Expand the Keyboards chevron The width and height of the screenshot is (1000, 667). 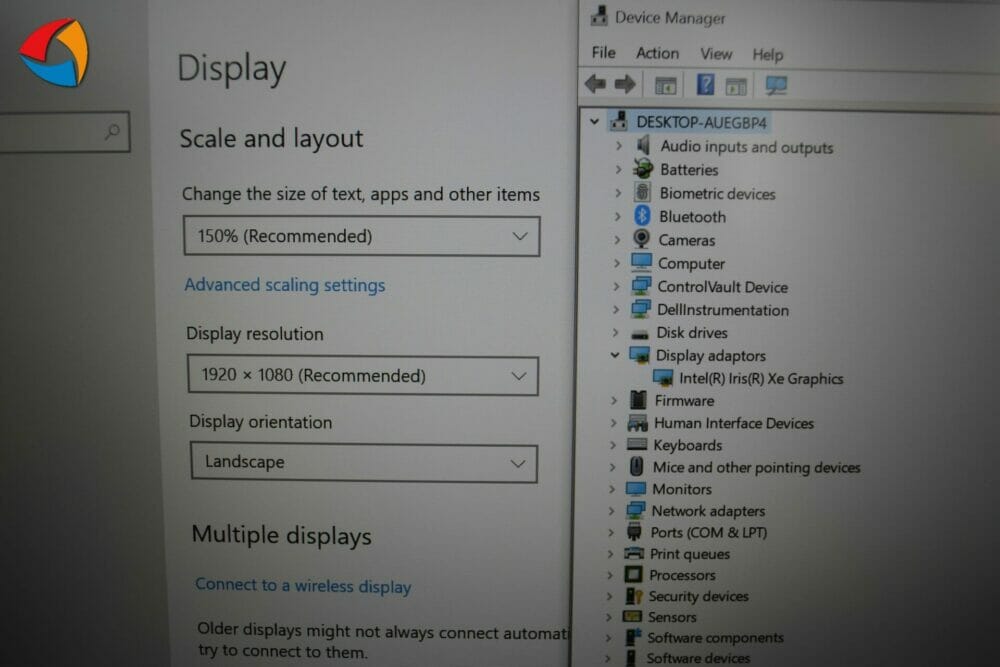point(612,444)
